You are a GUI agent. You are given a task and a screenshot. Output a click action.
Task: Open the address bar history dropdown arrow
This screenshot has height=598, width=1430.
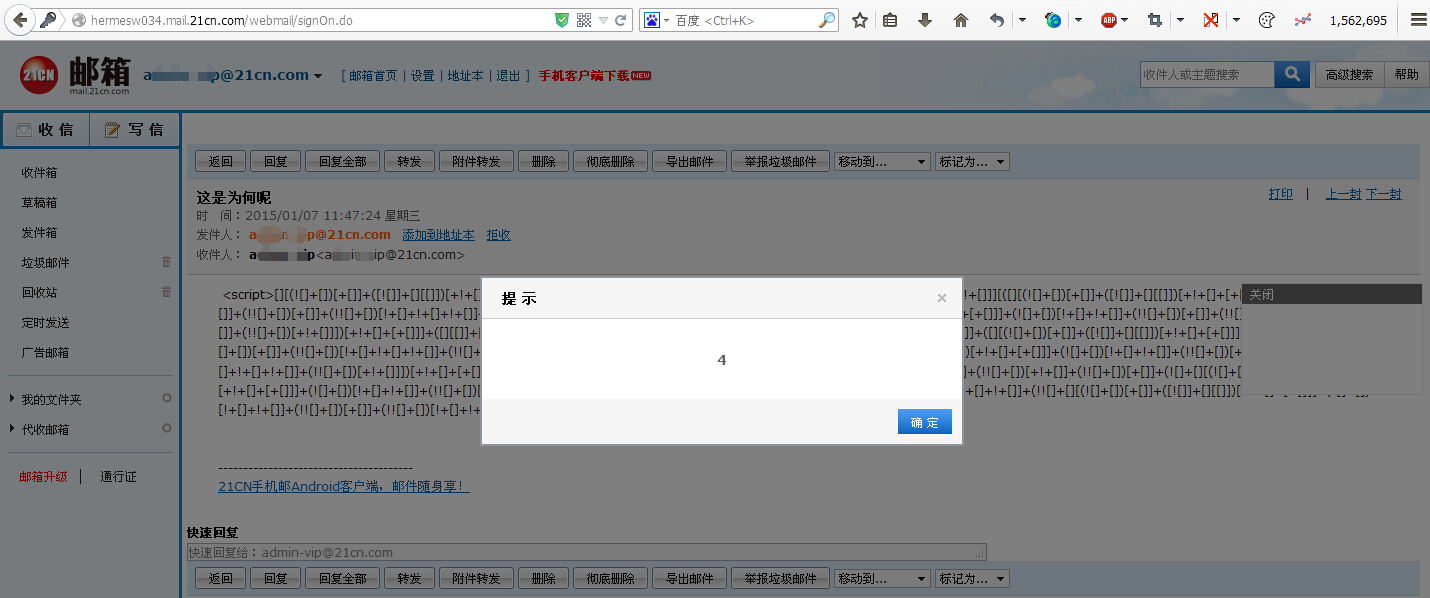603,20
